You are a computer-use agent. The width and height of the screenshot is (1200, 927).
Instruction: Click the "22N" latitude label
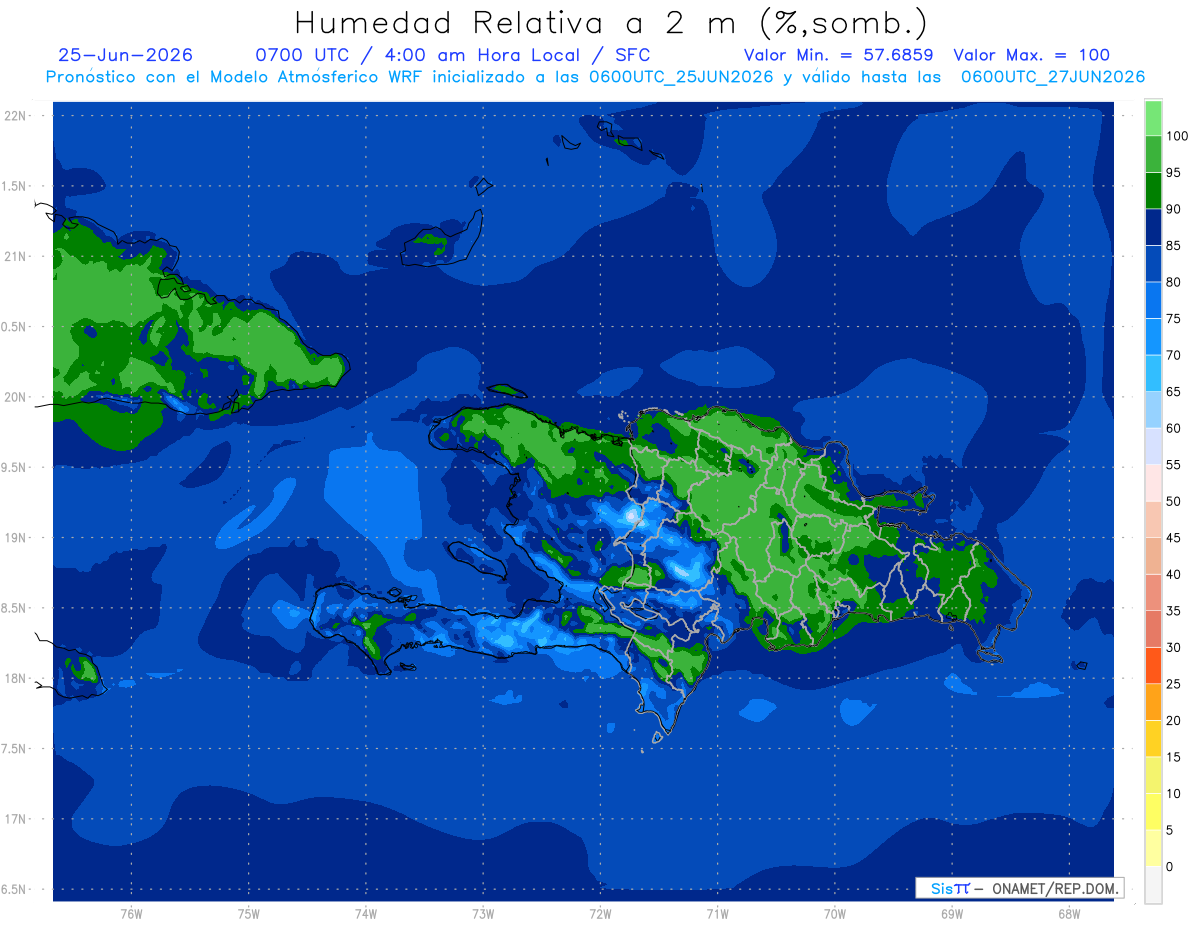tap(15, 115)
